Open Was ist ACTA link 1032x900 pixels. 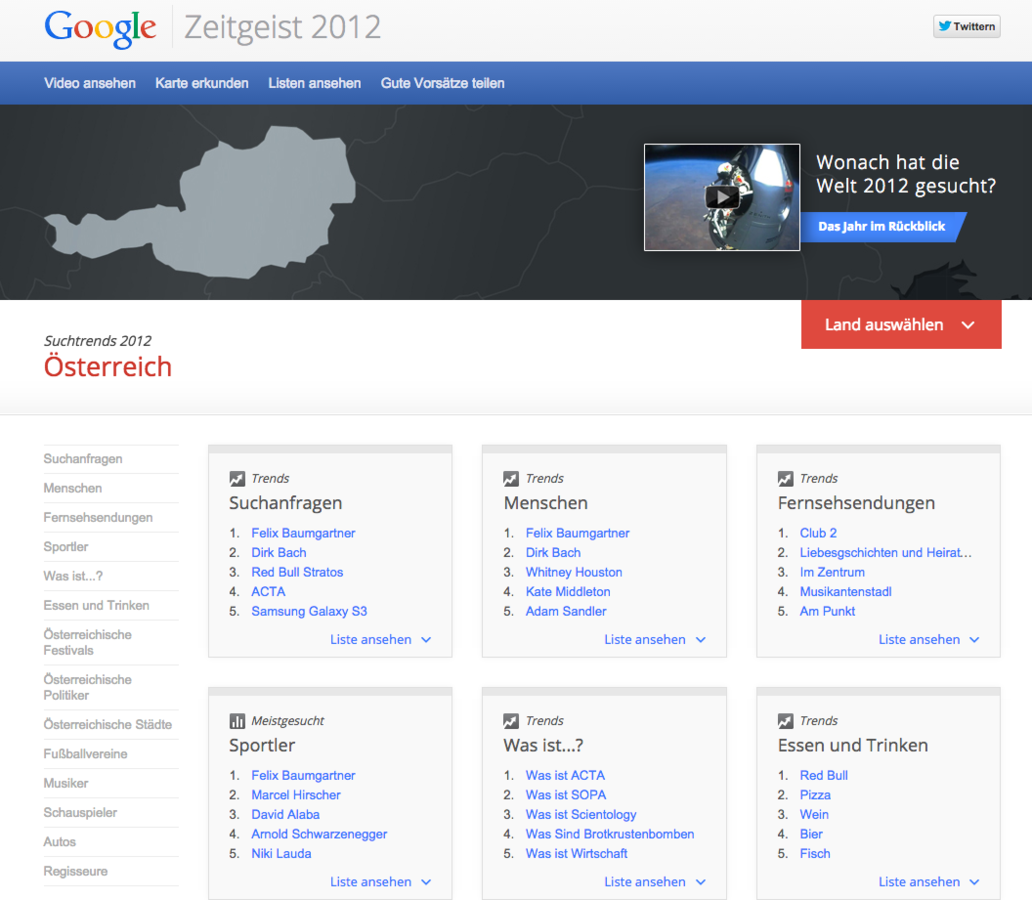pos(565,776)
